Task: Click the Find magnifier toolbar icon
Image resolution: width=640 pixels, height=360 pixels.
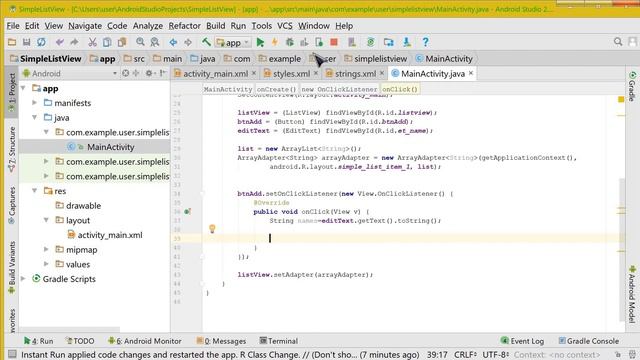Action: point(140,42)
